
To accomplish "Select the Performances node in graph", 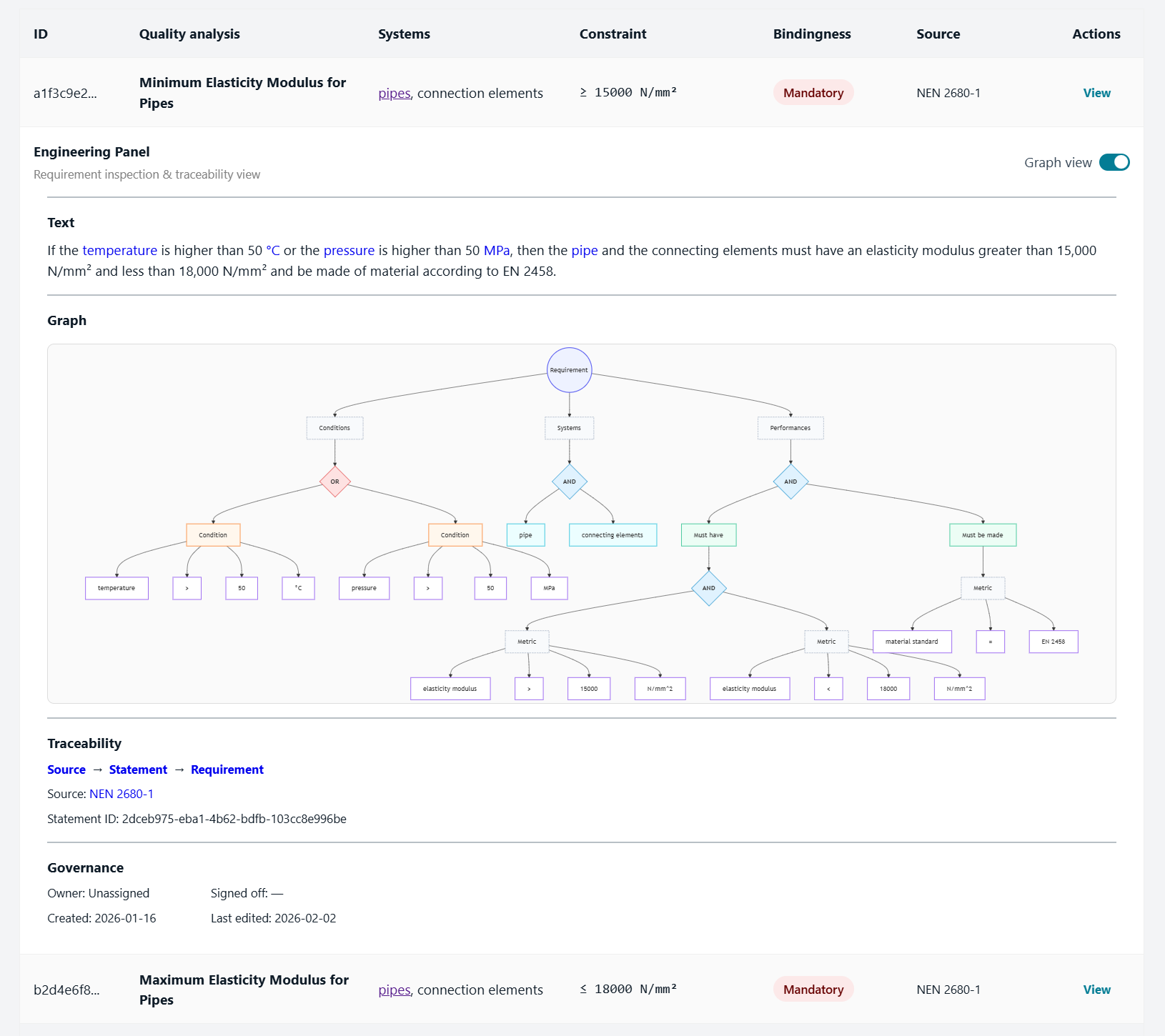I will point(790,428).
